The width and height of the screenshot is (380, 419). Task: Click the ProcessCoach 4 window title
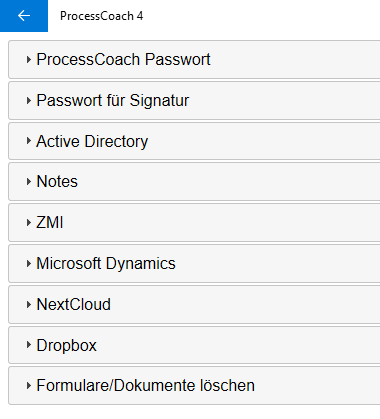click(101, 16)
